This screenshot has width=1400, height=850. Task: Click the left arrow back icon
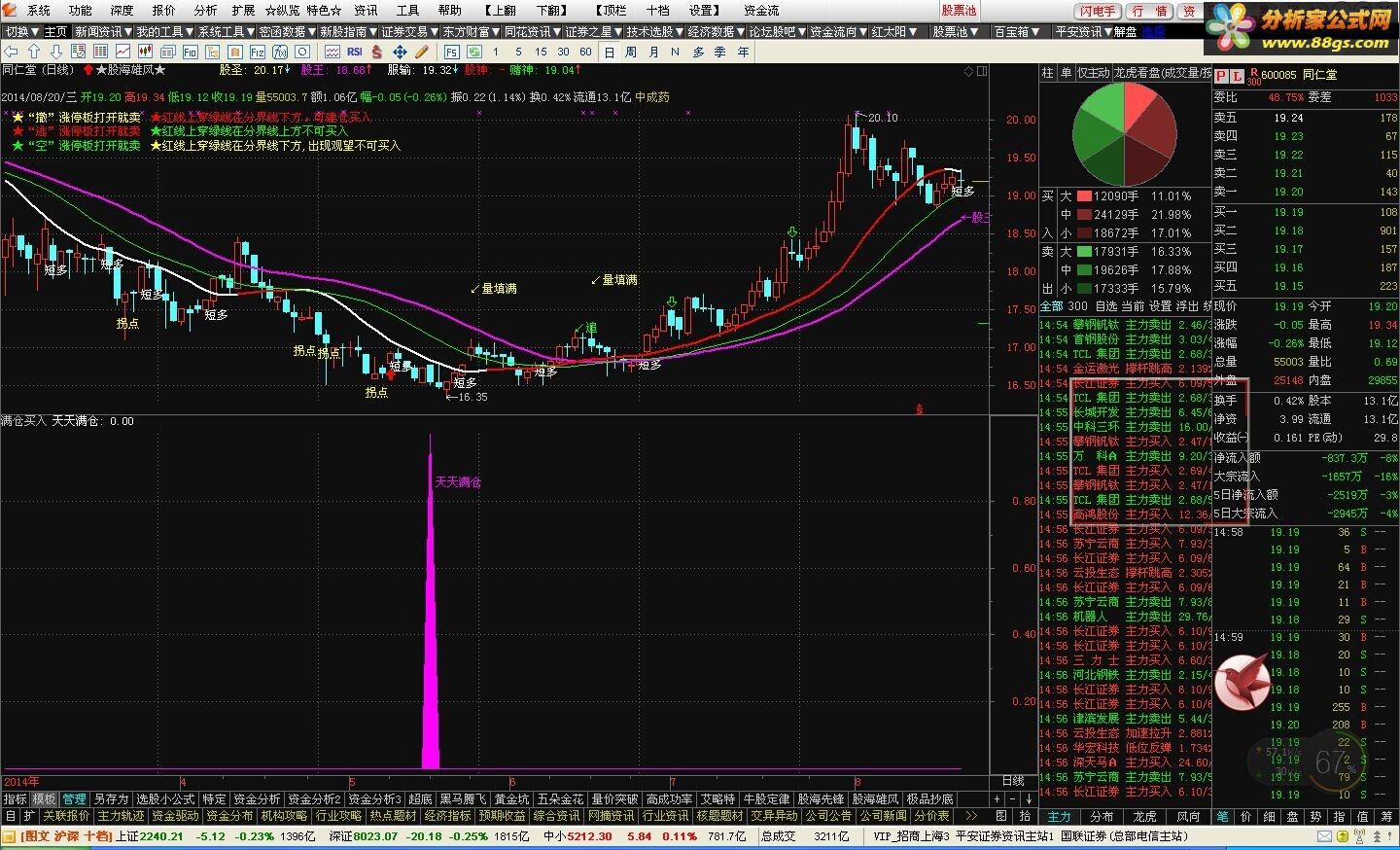(11, 52)
